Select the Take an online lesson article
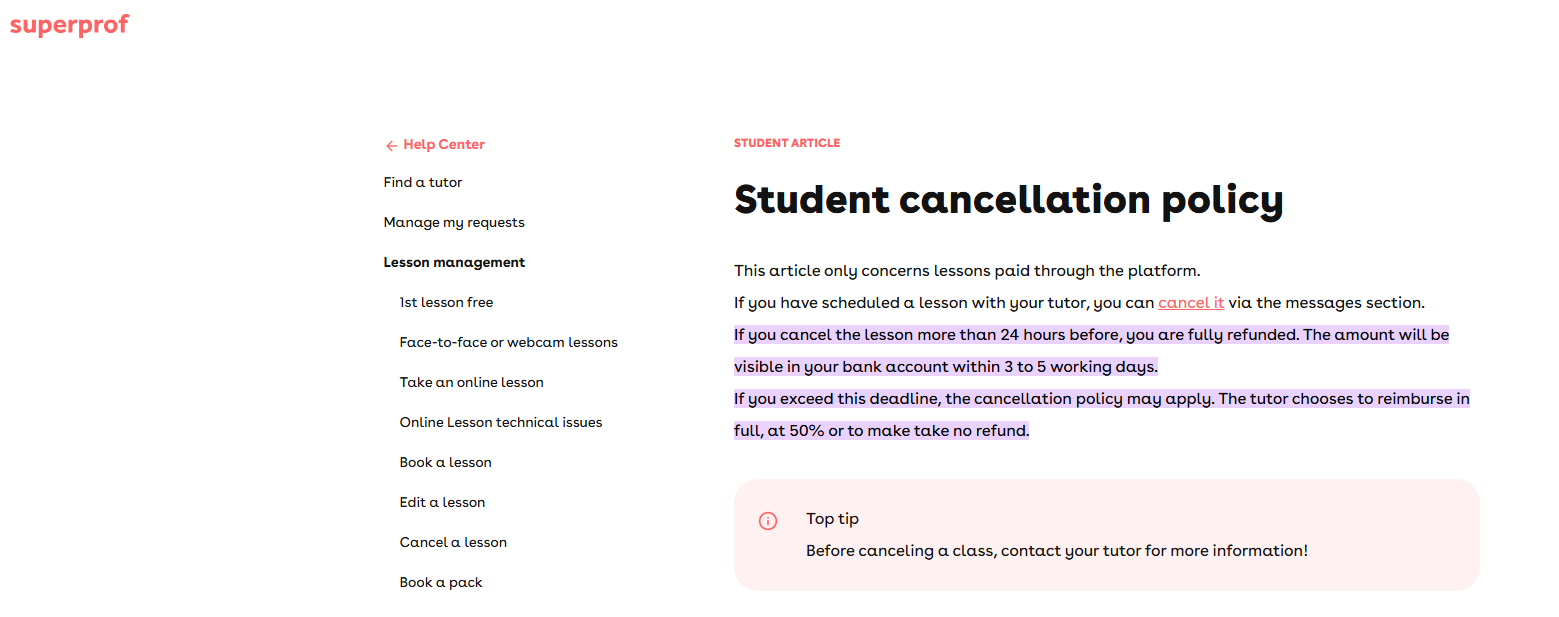The height and width of the screenshot is (617, 1559). 471,383
